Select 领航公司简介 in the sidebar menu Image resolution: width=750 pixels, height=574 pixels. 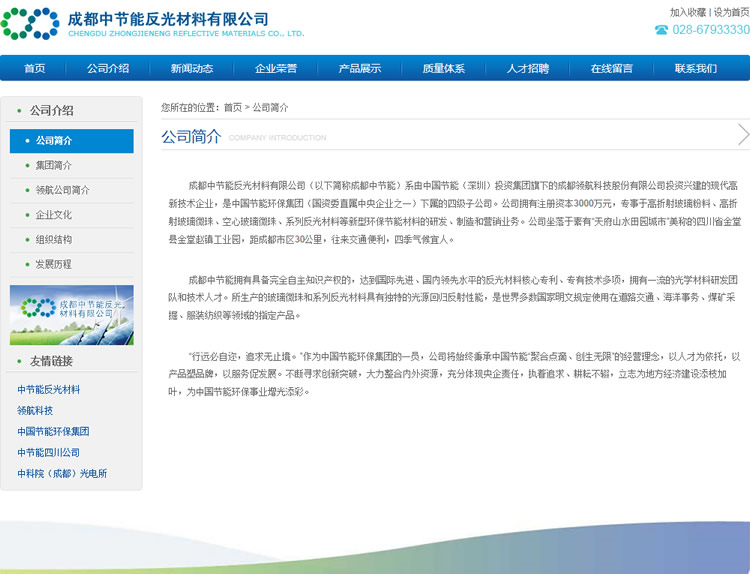coord(62,190)
